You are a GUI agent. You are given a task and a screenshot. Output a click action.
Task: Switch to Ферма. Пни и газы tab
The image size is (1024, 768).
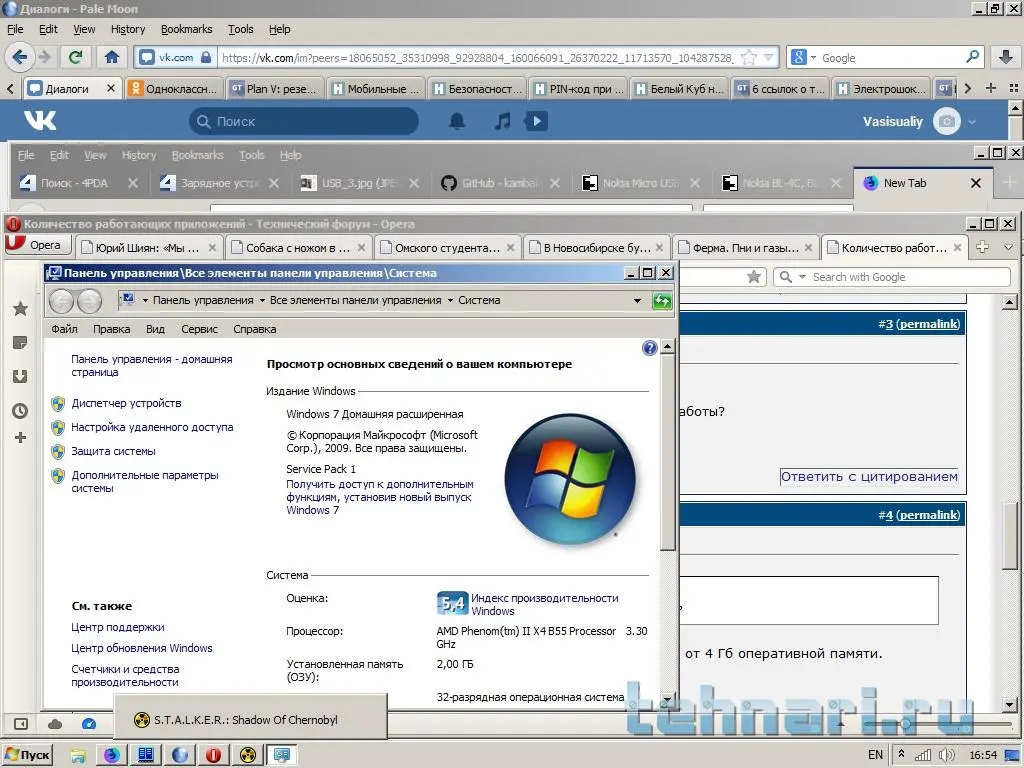coord(745,248)
